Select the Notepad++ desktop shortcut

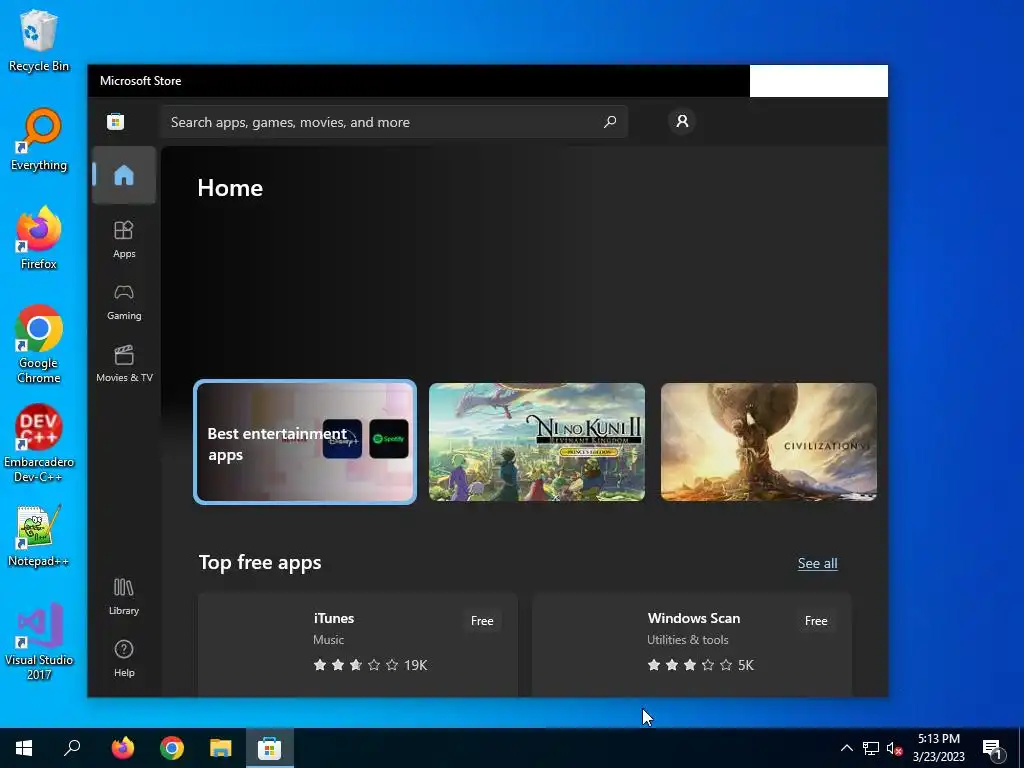click(39, 536)
